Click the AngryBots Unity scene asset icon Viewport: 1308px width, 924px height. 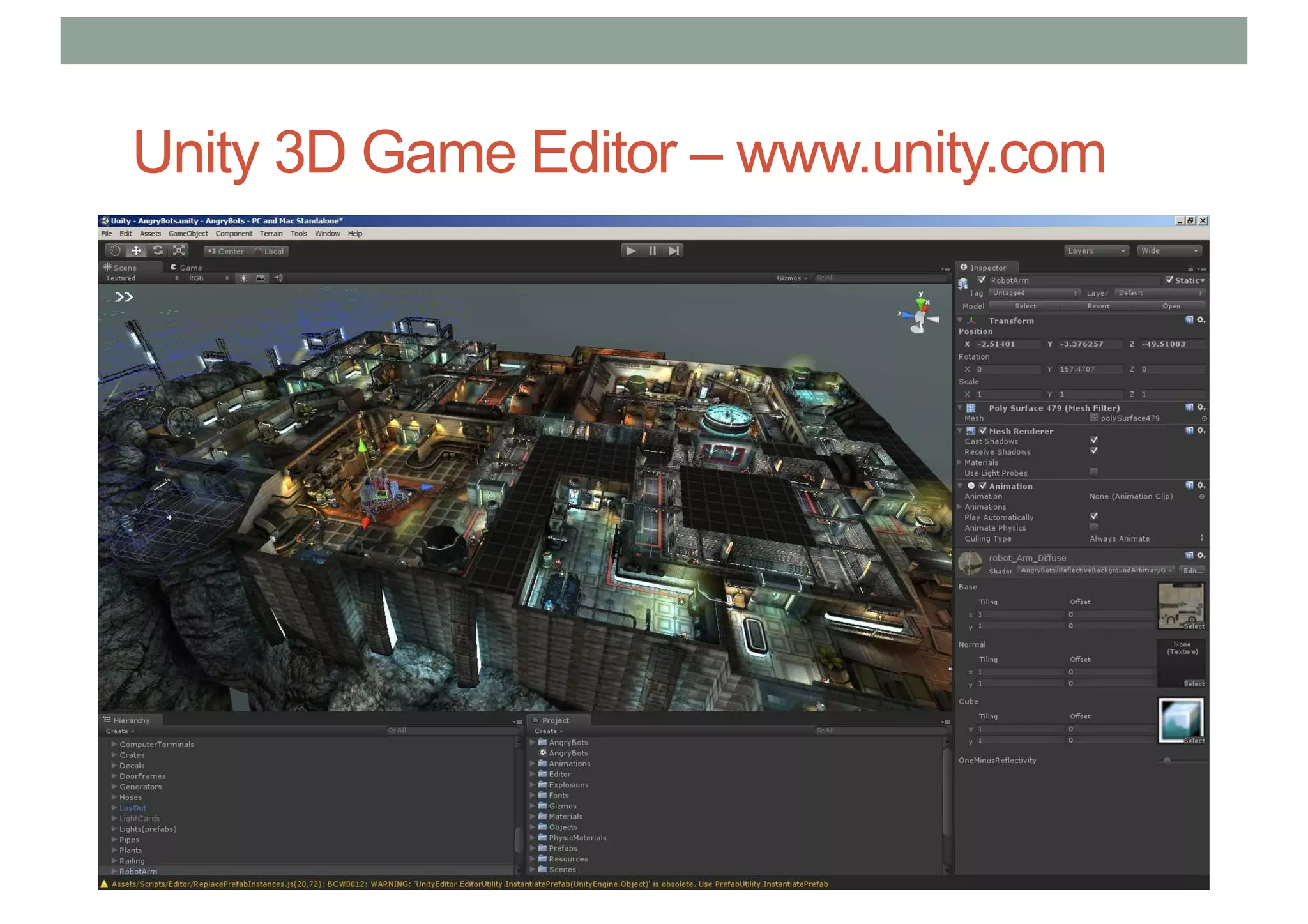click(543, 753)
